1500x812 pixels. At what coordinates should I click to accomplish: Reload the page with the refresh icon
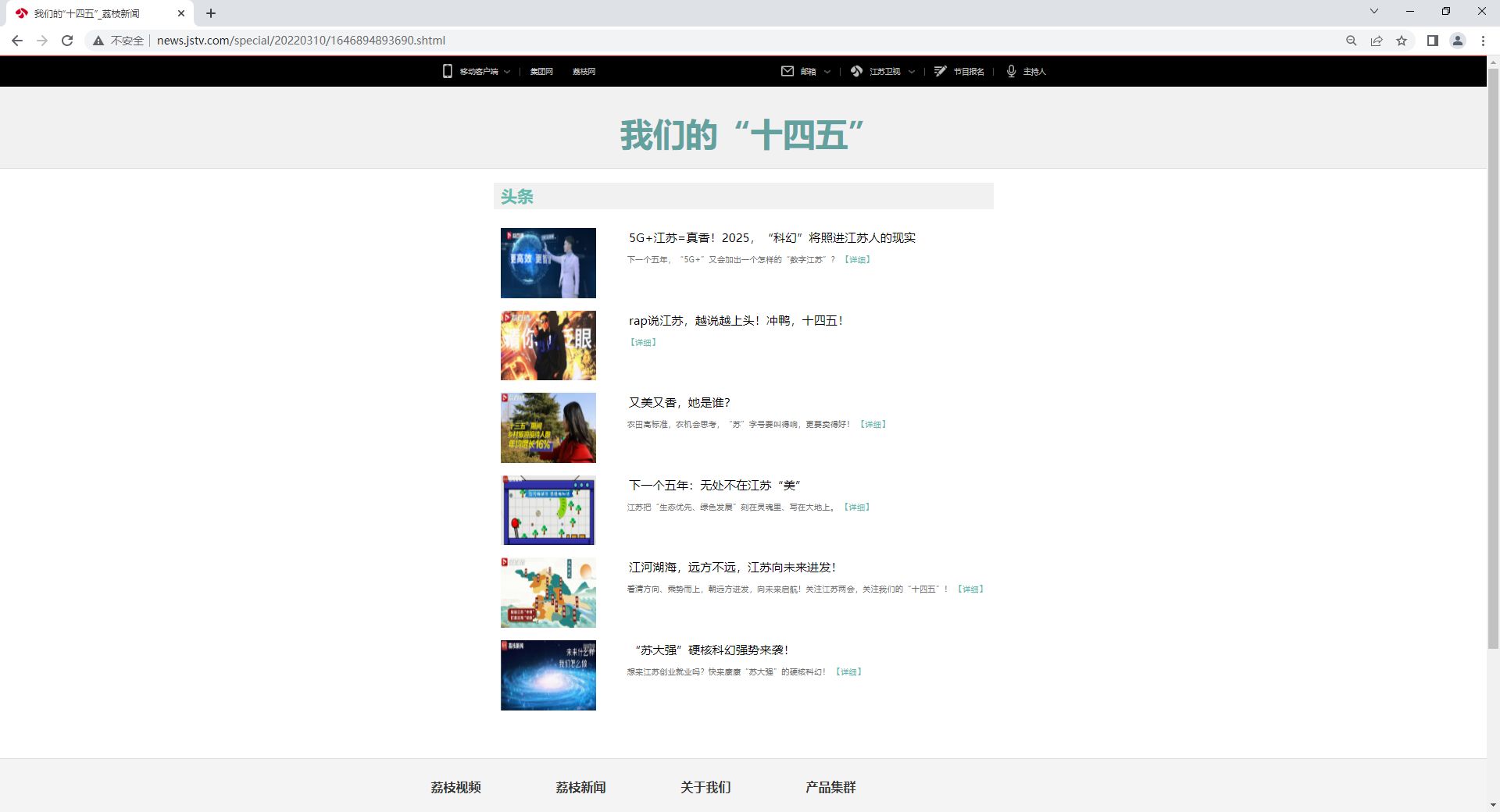coord(67,41)
